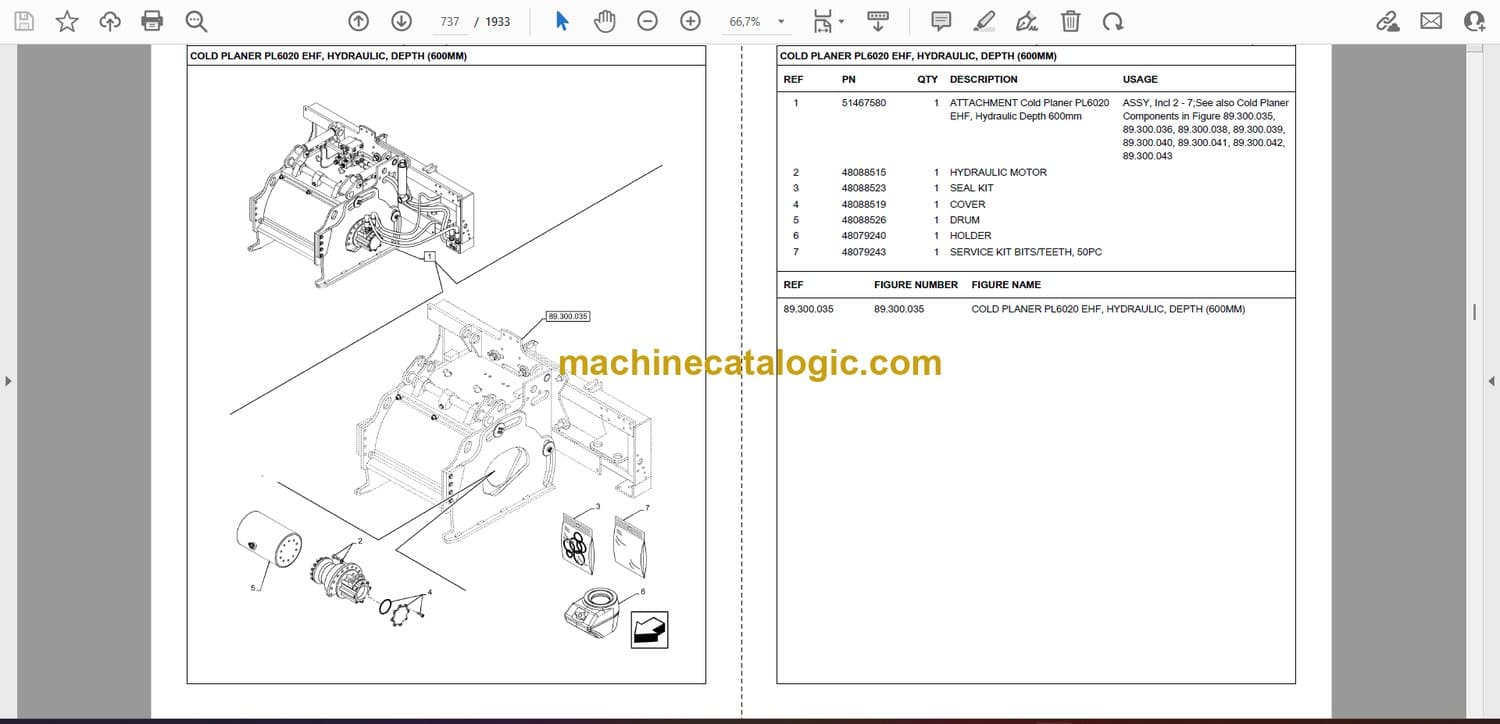Viewport: 1500px width, 724px height.
Task: Print the document
Action: pos(152,21)
